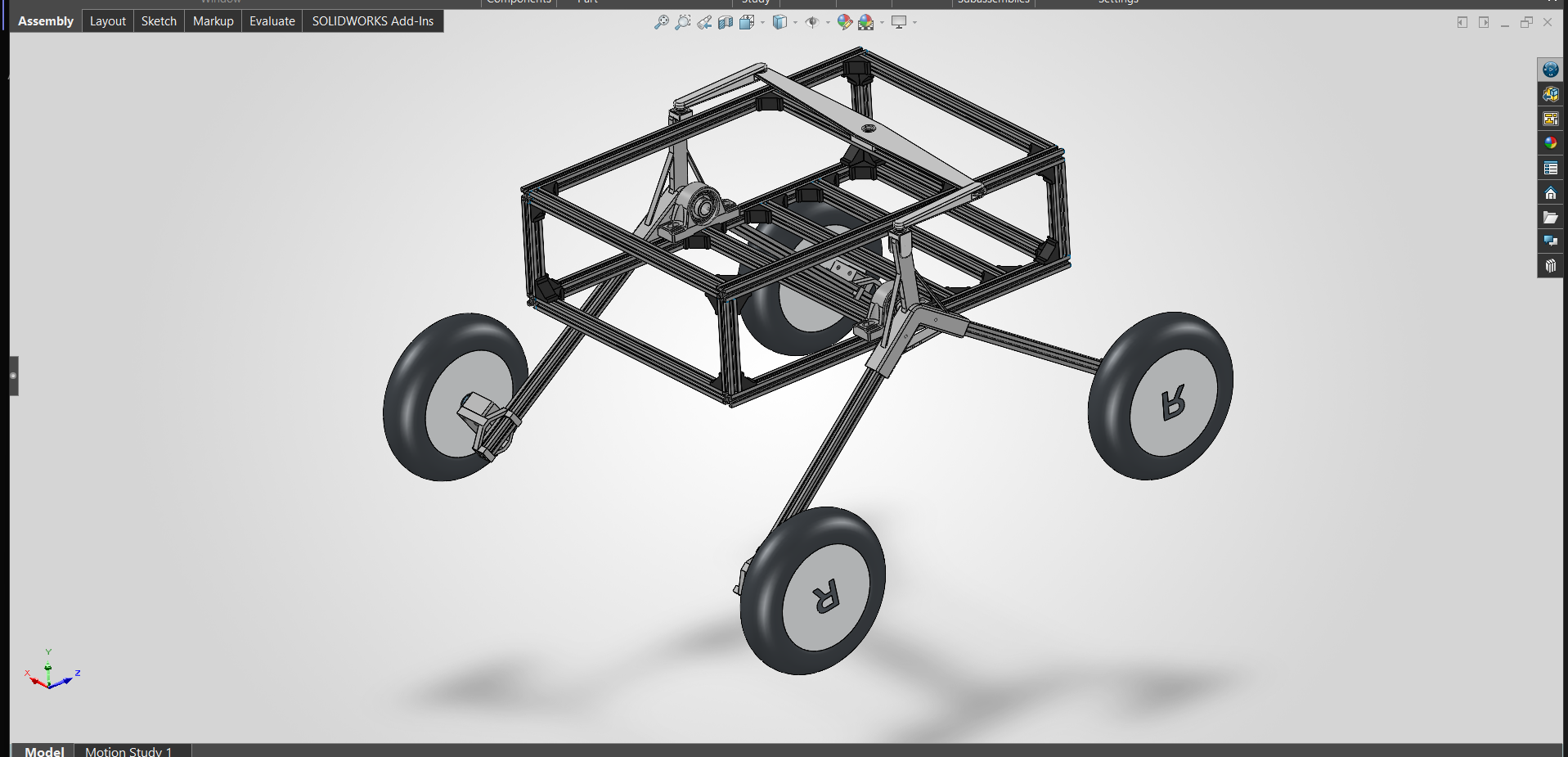Click the left-arrow viewport pane button

click(x=1462, y=22)
